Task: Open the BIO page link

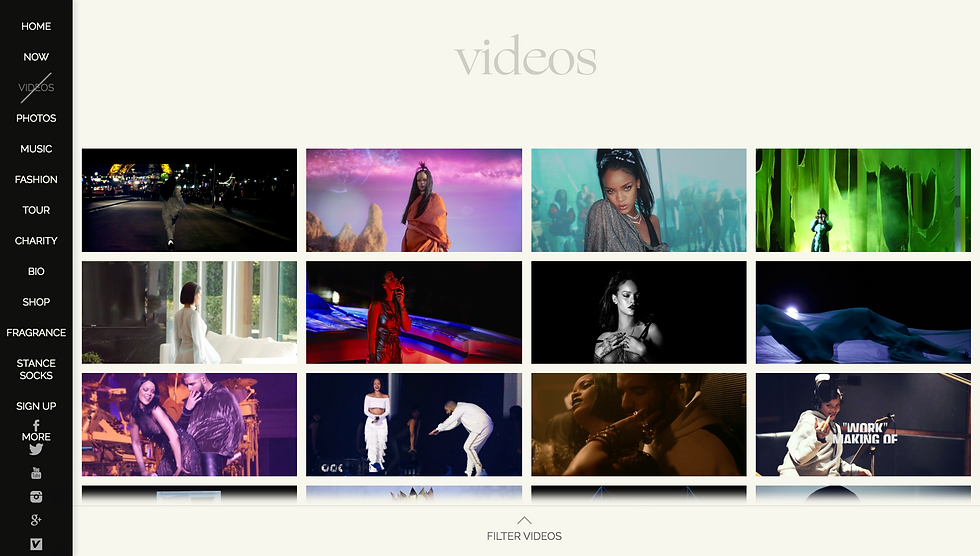Action: [x=36, y=271]
